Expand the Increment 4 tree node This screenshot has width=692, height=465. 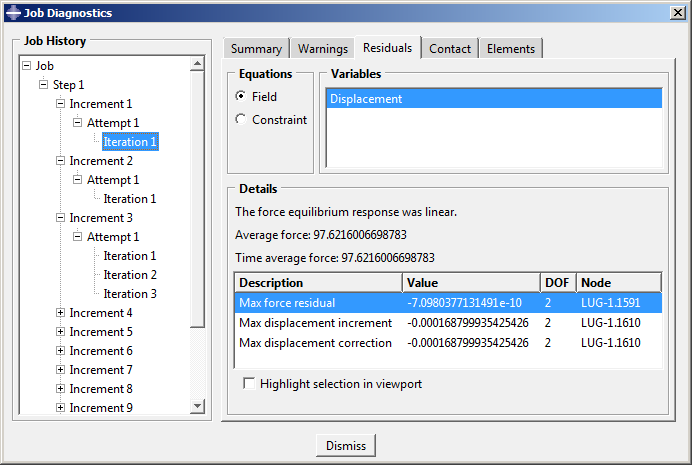click(x=61, y=313)
